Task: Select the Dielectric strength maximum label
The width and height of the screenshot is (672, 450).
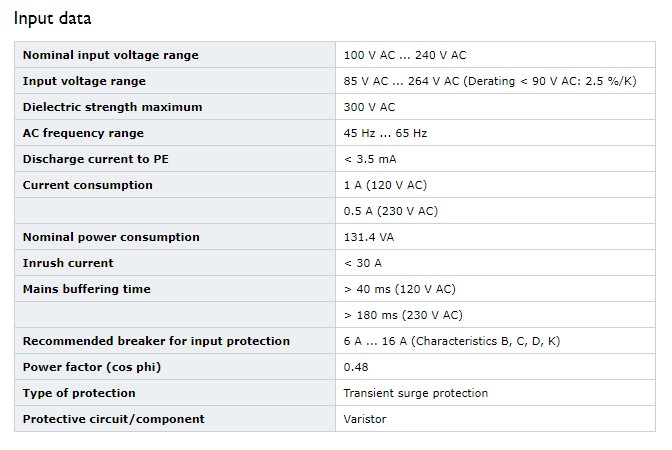Action: pyautogui.click(x=112, y=107)
